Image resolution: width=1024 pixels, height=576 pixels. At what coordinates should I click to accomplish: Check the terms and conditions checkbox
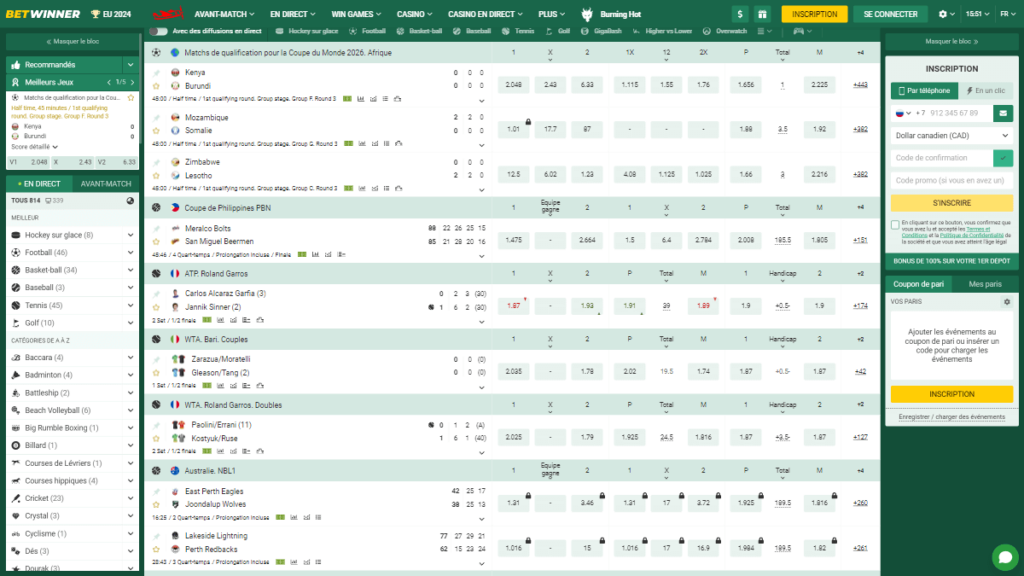[895, 225]
